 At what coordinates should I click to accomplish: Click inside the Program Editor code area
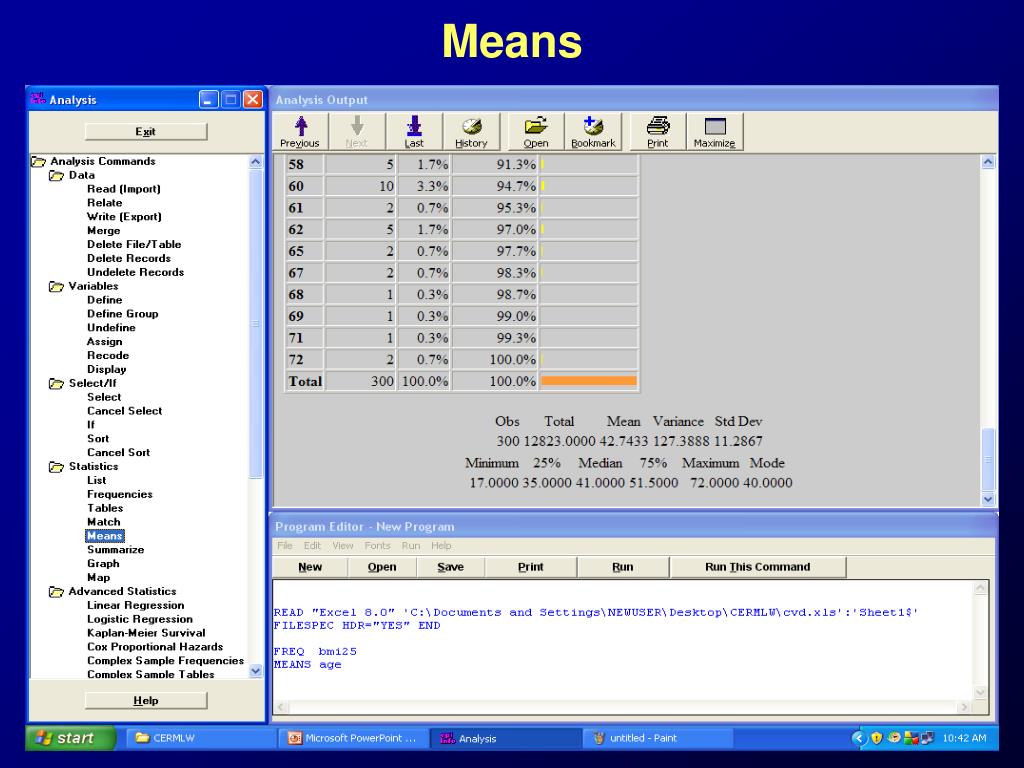point(624,640)
